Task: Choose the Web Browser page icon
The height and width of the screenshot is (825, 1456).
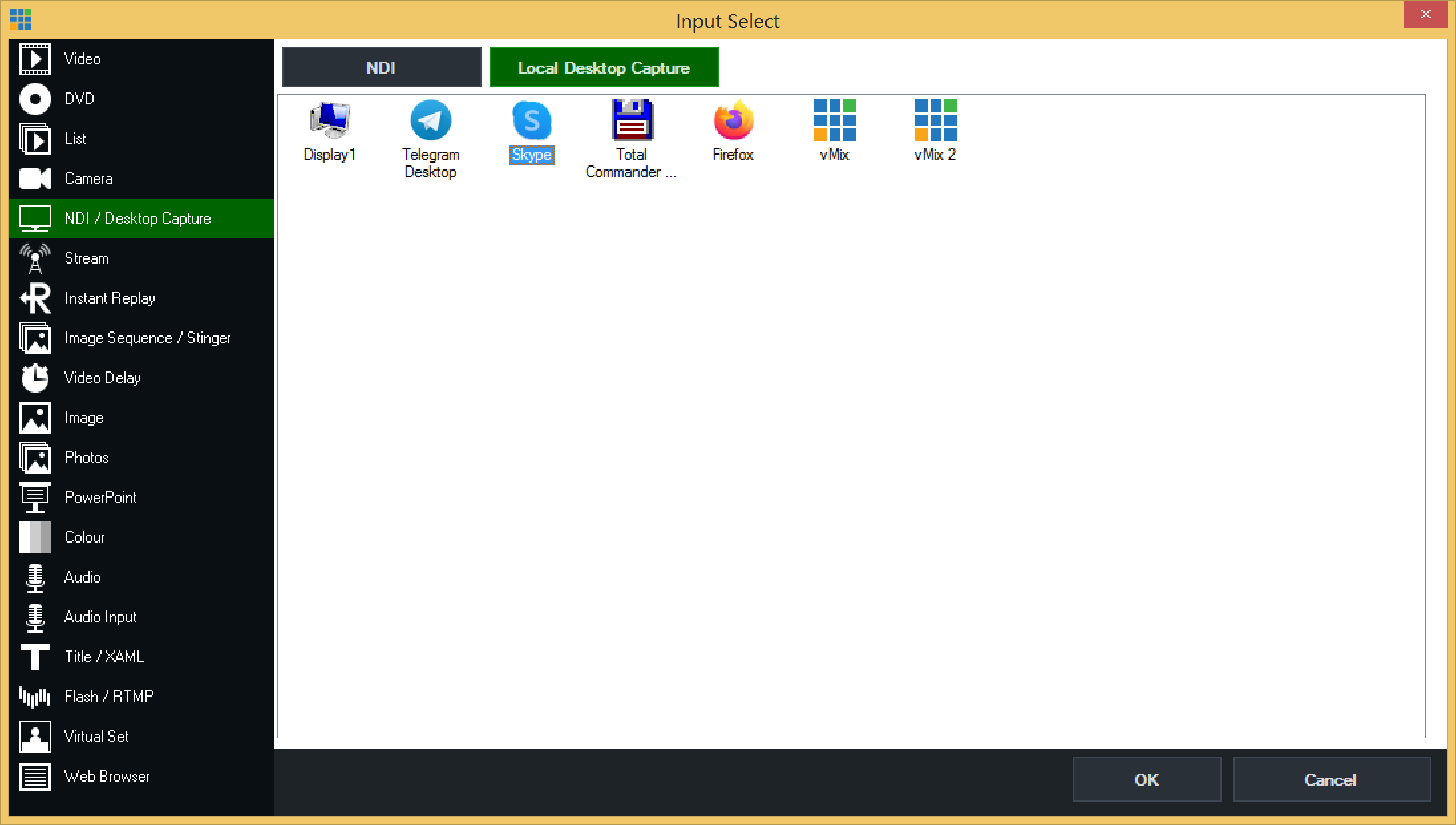Action: (x=35, y=777)
